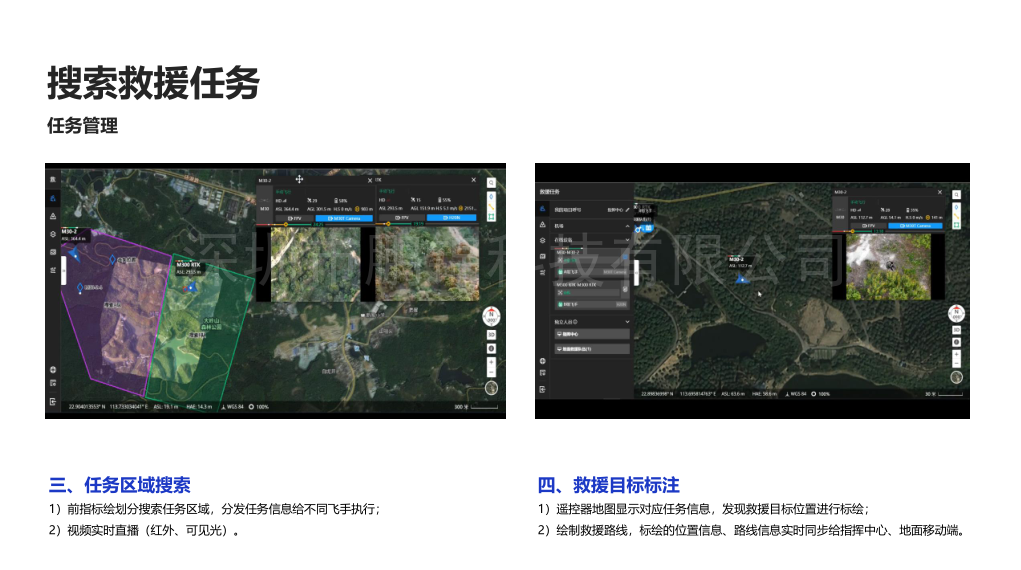Close the M30-2 video panel on right map
The image size is (1021, 570).
(938, 191)
